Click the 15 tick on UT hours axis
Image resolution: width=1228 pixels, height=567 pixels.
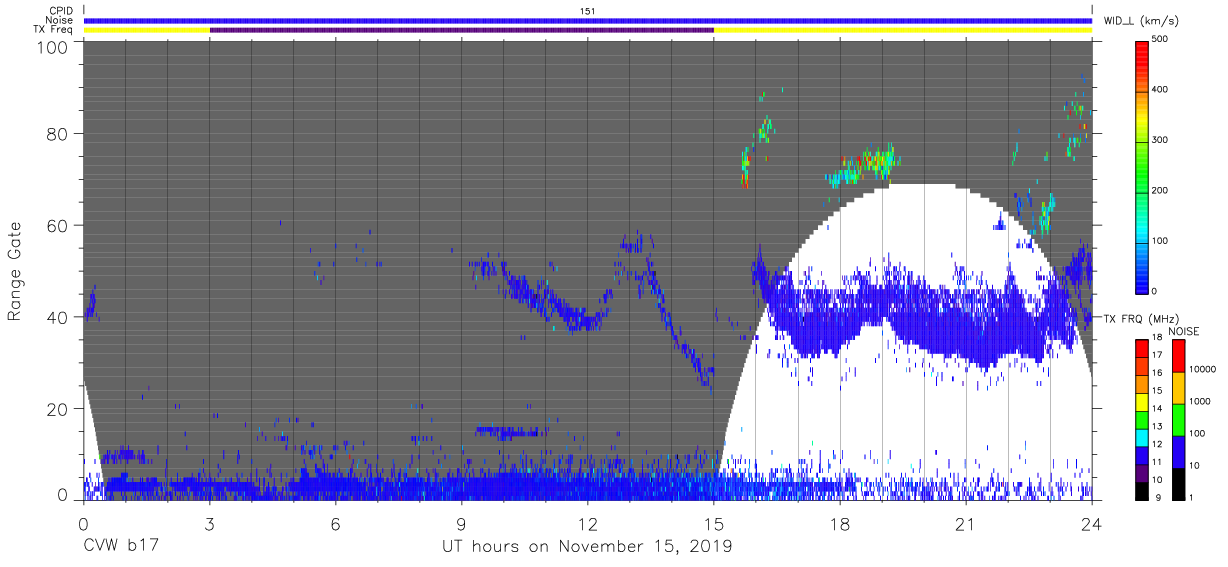coord(714,523)
